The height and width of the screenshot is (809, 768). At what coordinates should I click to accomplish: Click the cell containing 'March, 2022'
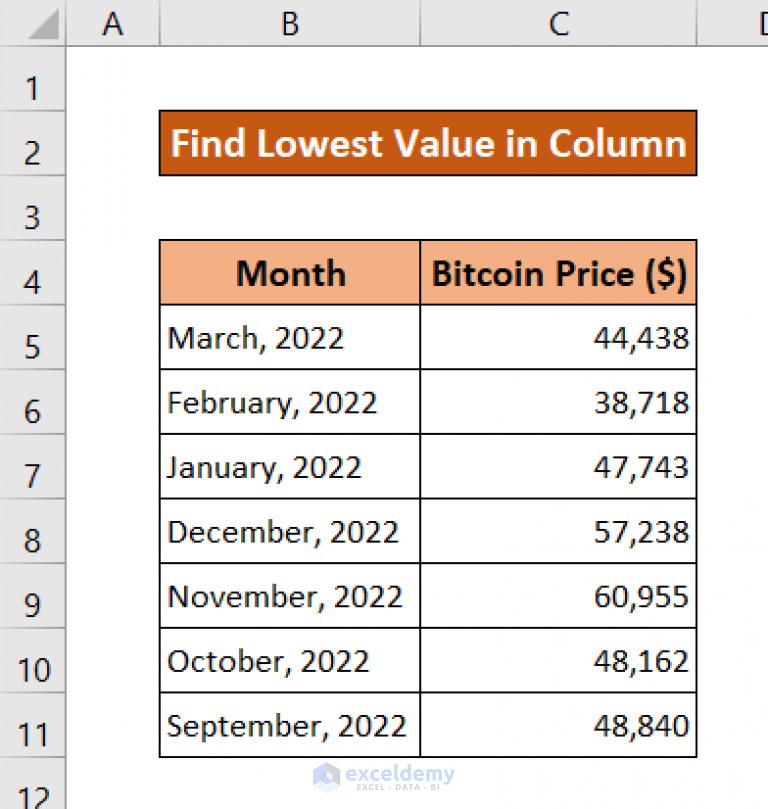point(289,337)
